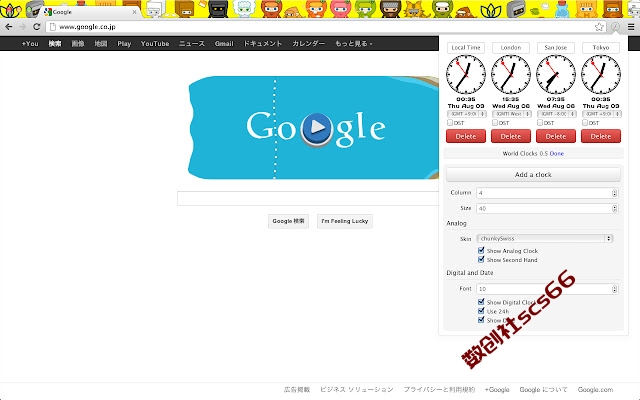This screenshot has width=640, height=400.
Task: Click 広告掲載 footer link
Action: [x=297, y=389]
